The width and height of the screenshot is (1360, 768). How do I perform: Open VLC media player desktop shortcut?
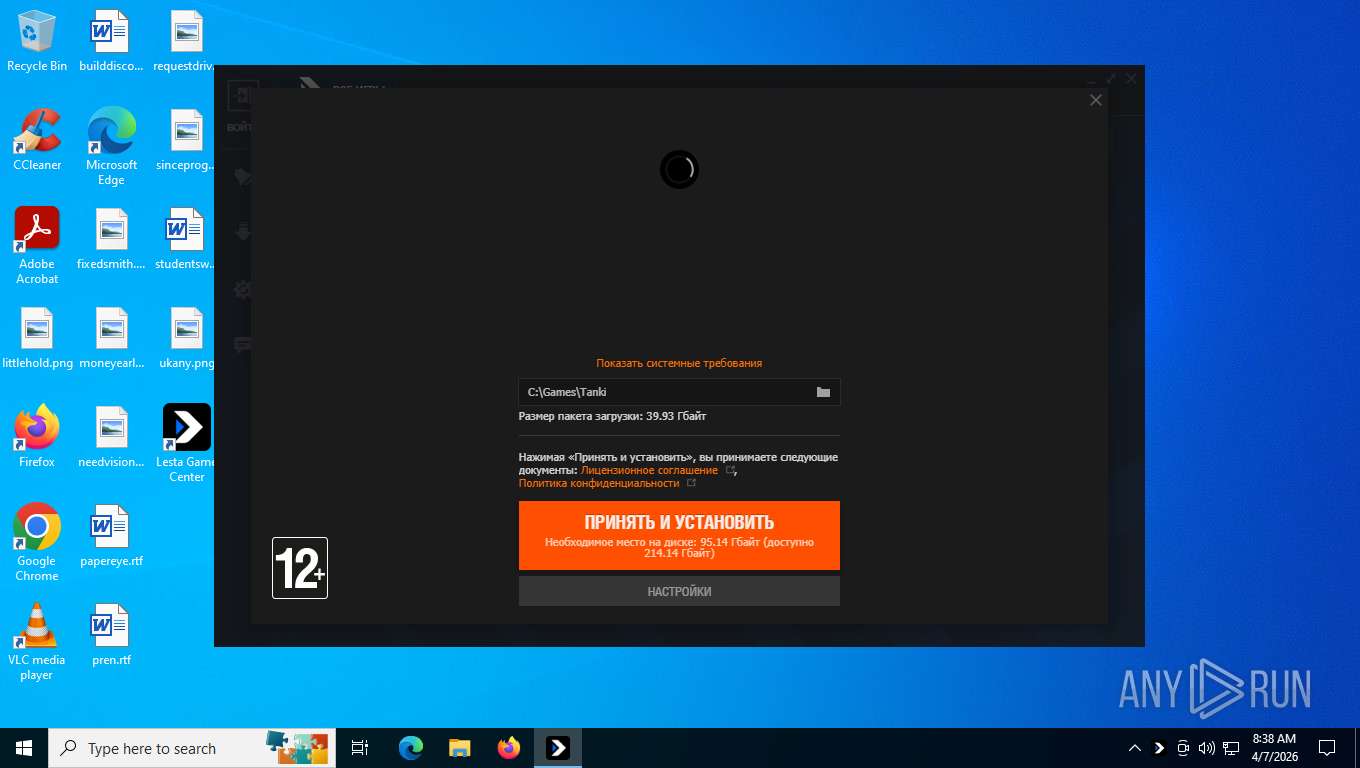(37, 642)
